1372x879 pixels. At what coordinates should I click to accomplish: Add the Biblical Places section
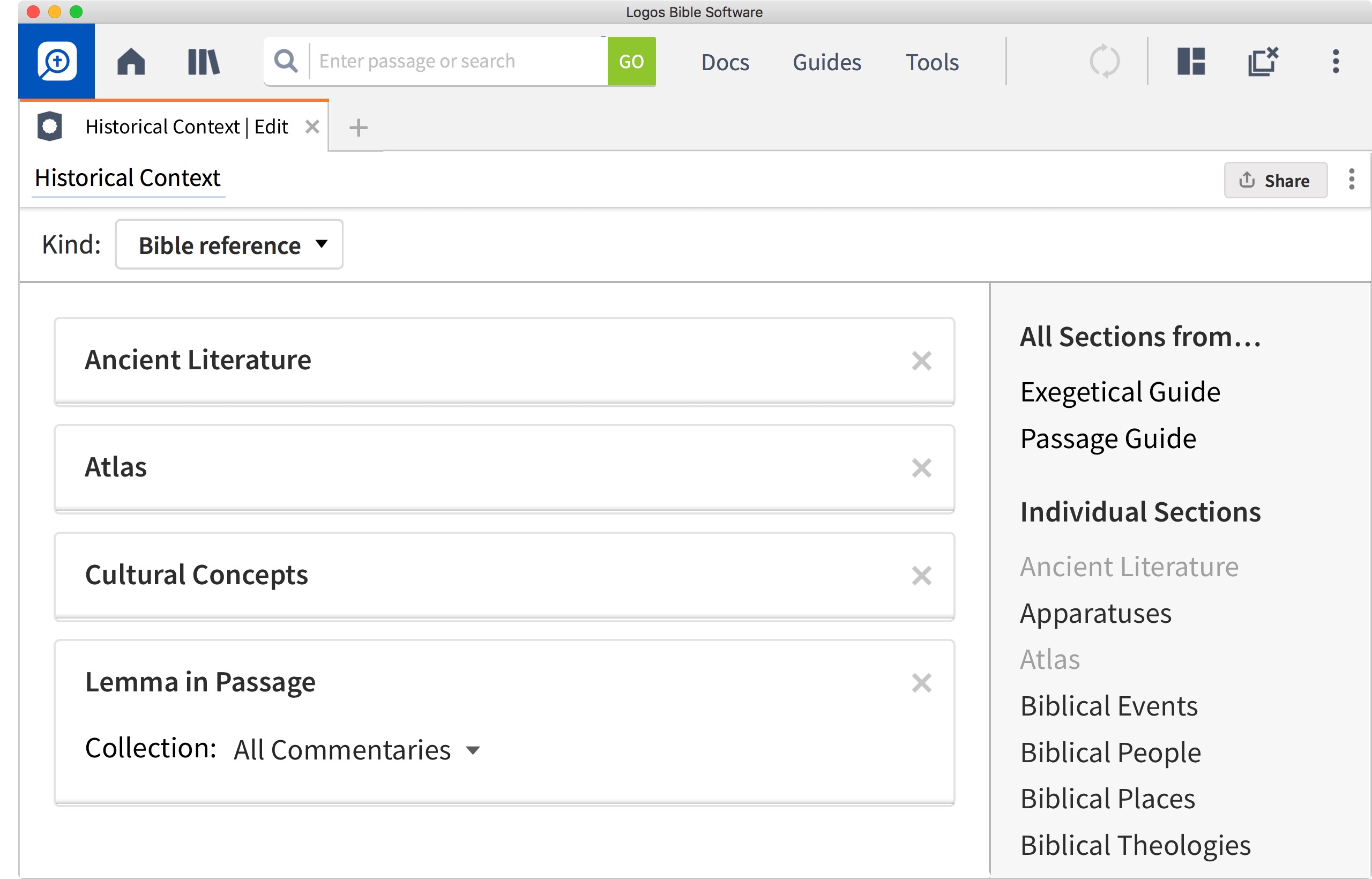click(x=1107, y=798)
